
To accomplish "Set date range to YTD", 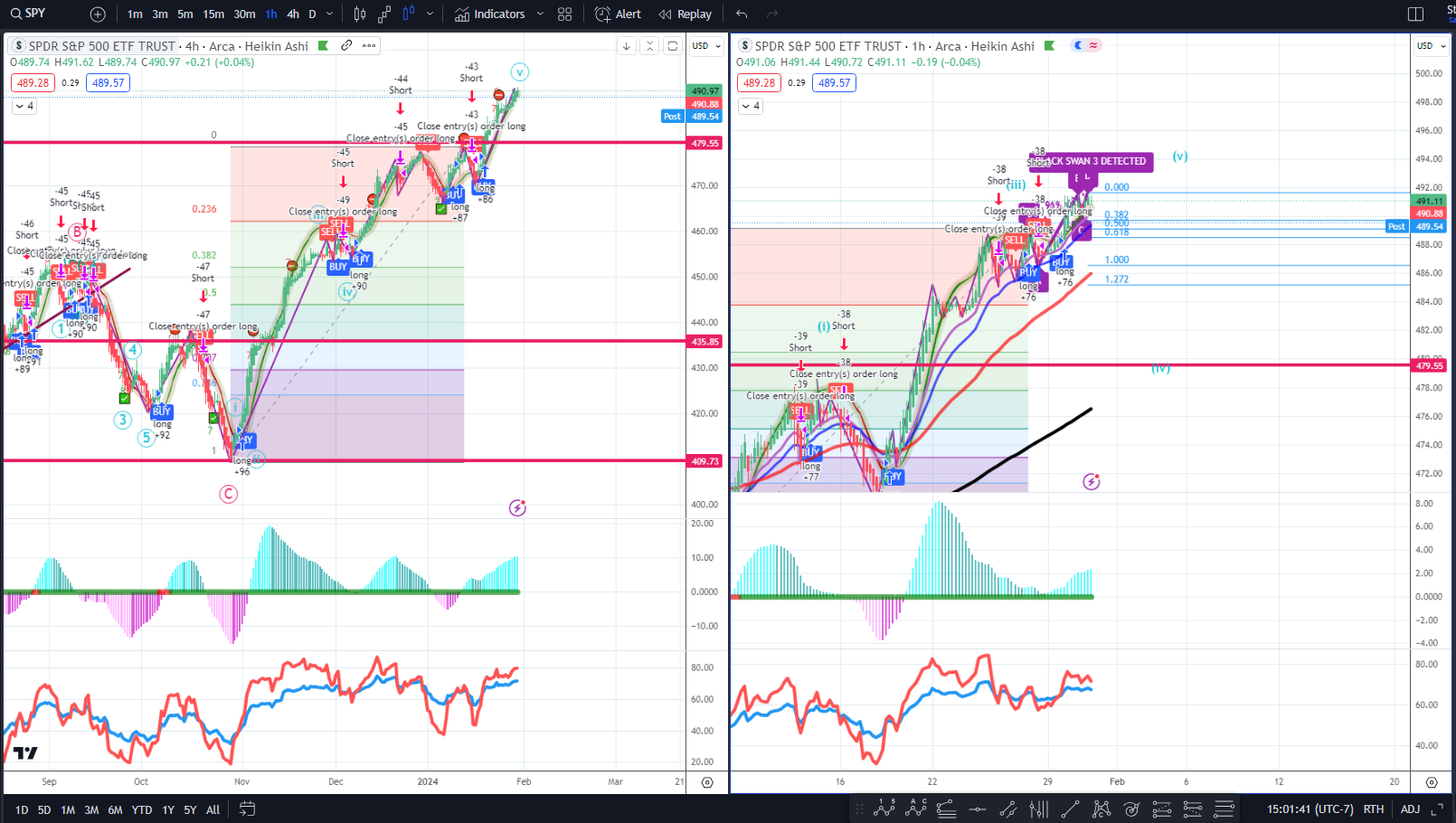I will [142, 810].
